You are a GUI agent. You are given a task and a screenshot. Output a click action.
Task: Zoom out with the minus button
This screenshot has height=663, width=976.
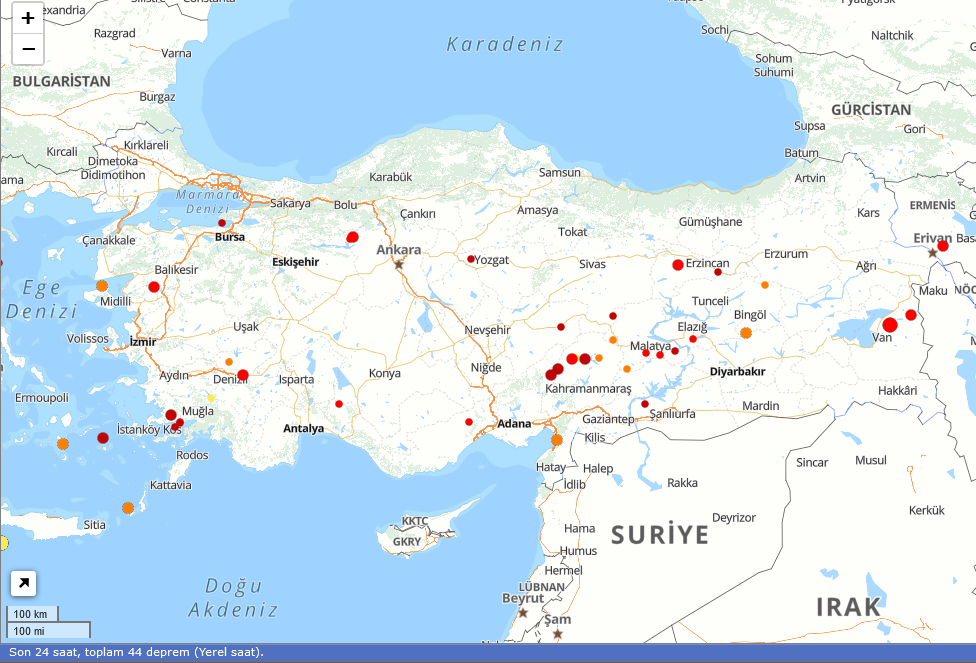tap(28, 49)
